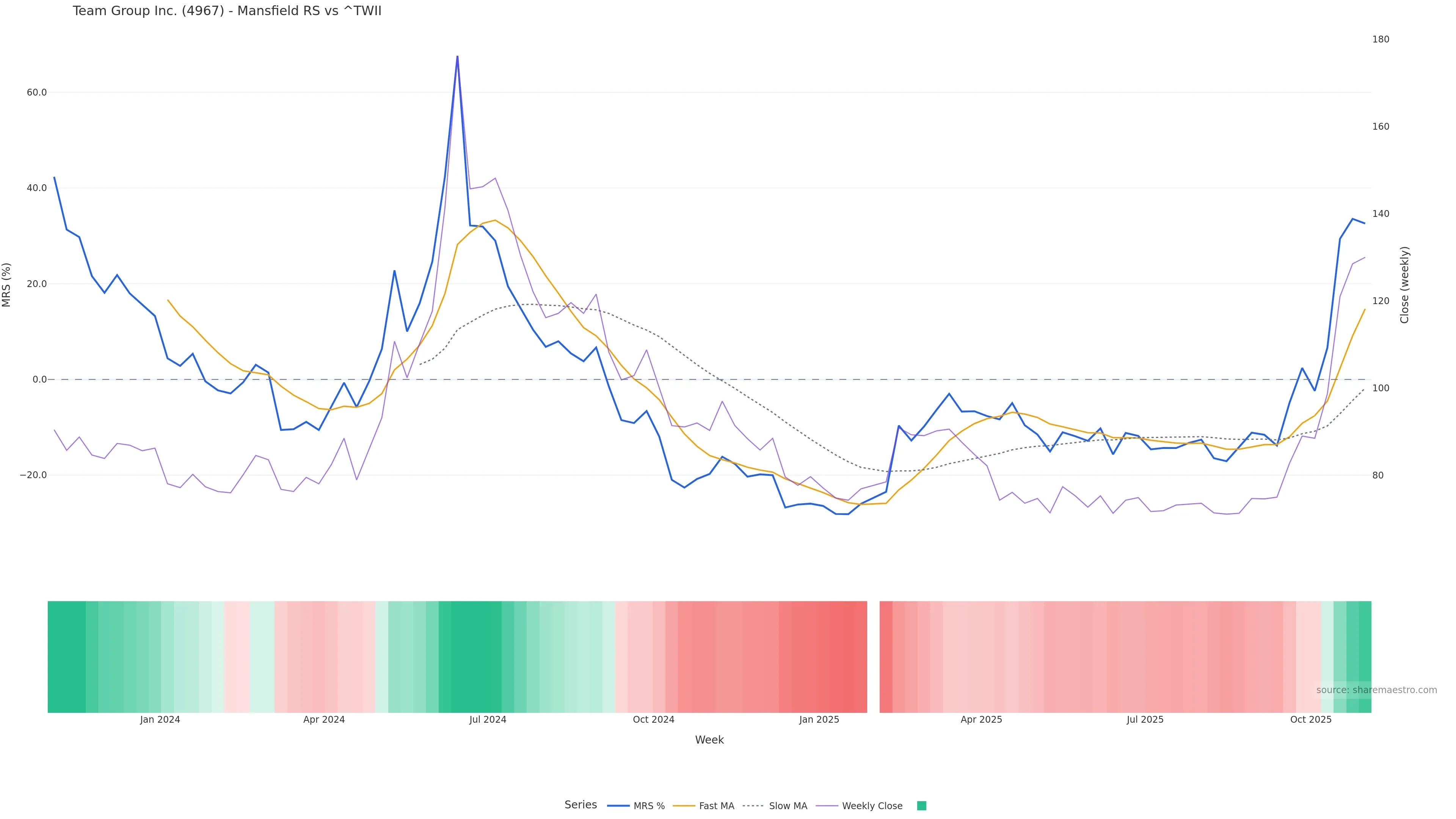Click the purple Weekly Close legend line icon
The image size is (1456, 819).
click(x=827, y=806)
